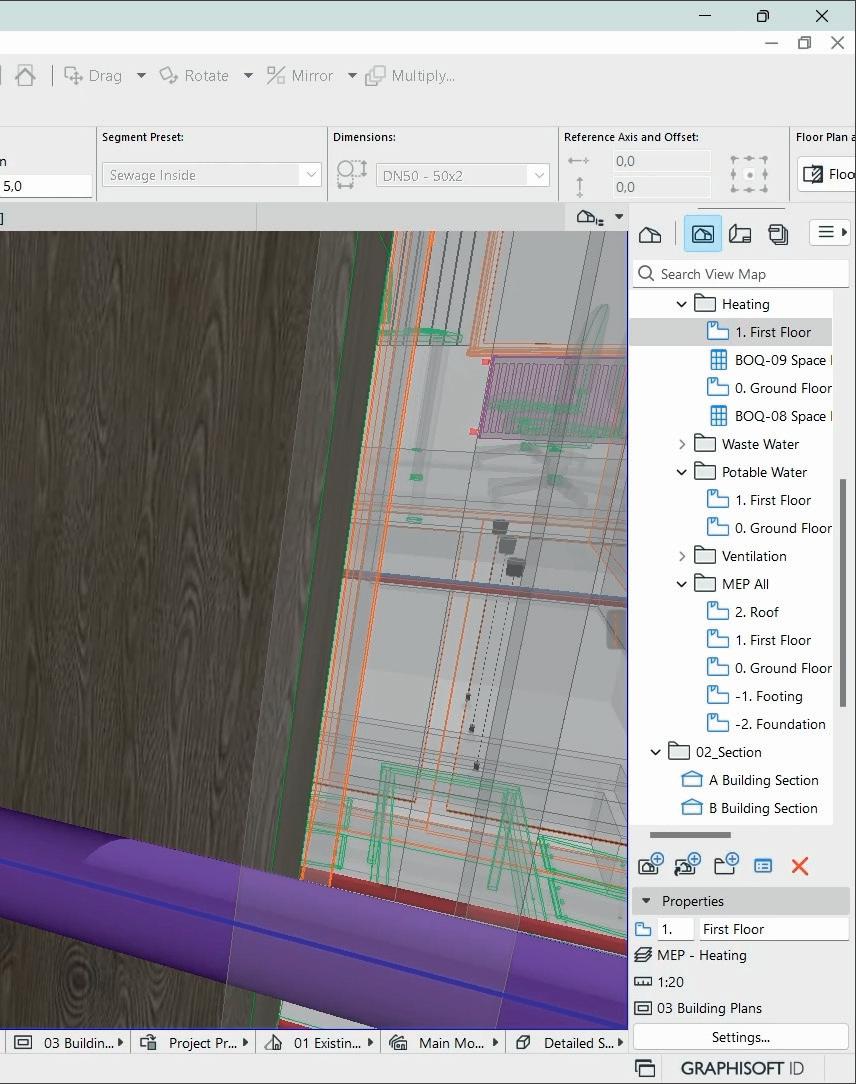This screenshot has height=1084, width=856.
Task: Click the New Folder icon in navigator
Action: 726,865
